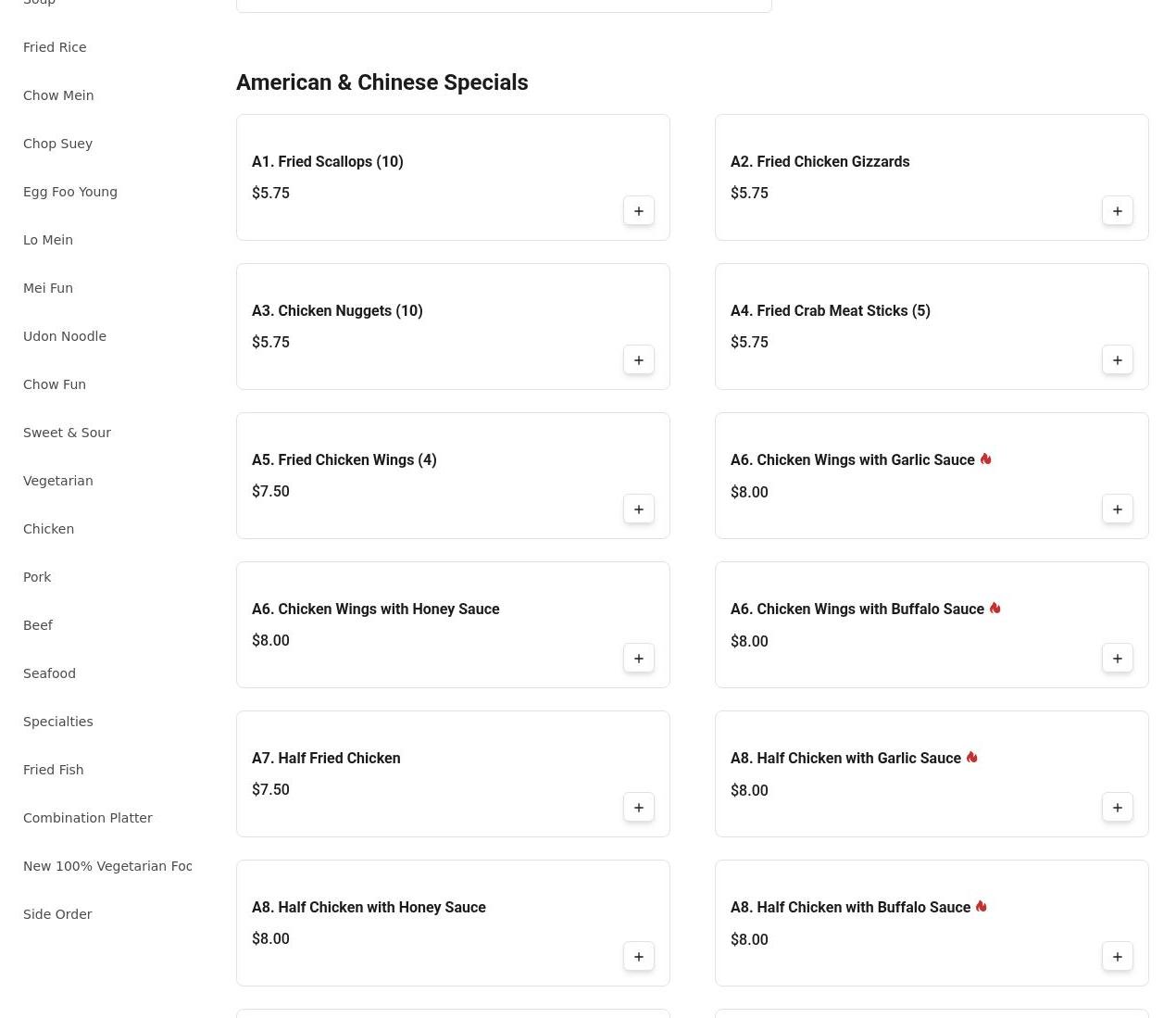Add A7 Half Fried Chicken to order
Screen dimensions: 1176x1018
638,808
